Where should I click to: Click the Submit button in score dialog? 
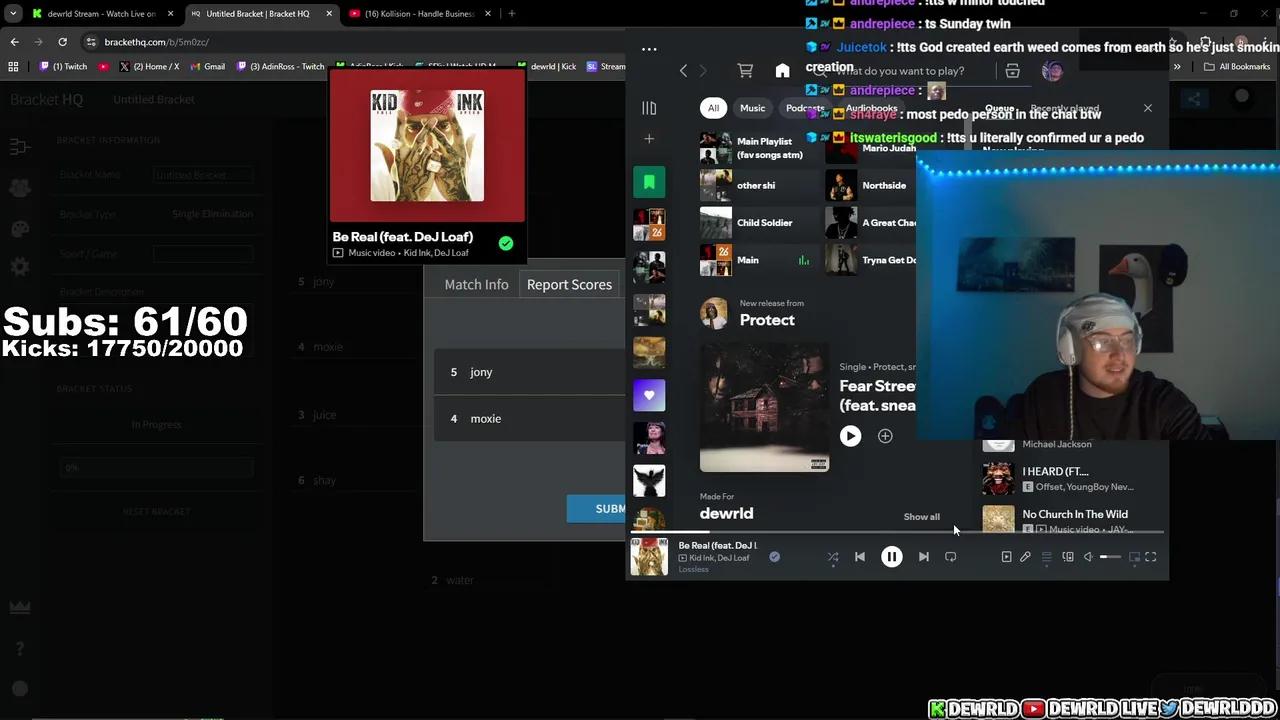point(597,508)
